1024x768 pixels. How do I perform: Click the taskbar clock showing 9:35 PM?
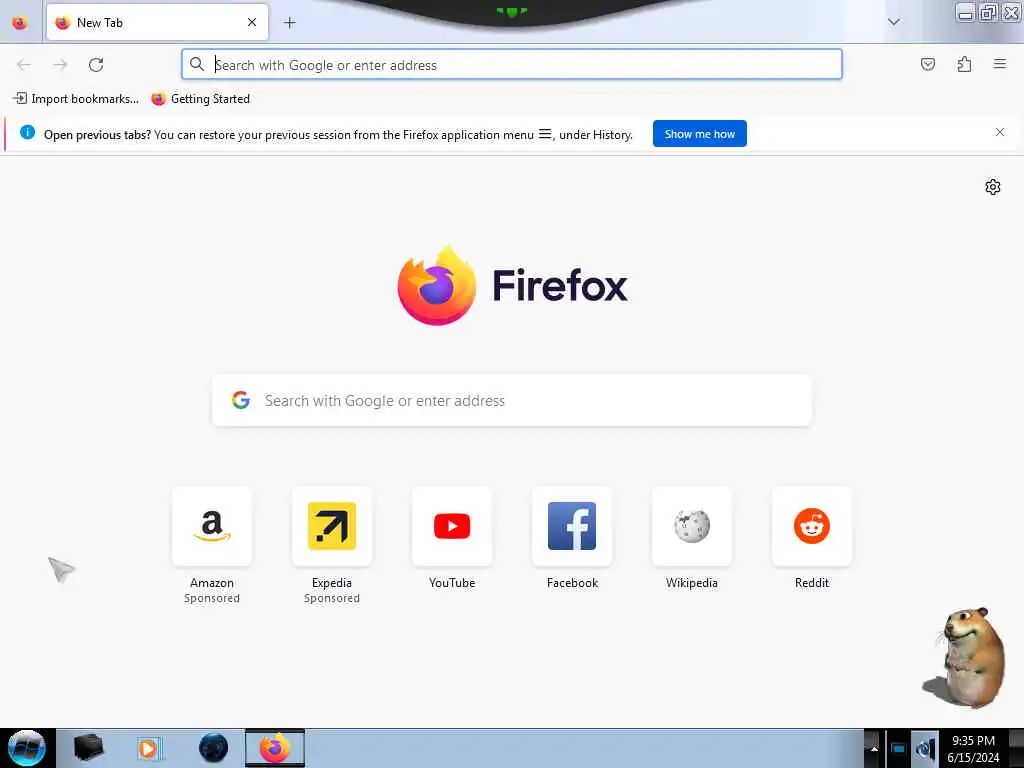(x=974, y=748)
